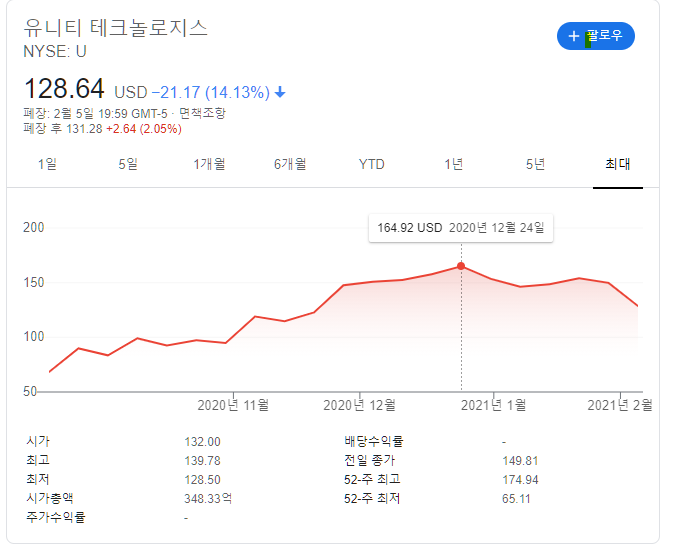Click the 면책조항 disclaimer link
673x552 pixels.
[x=202, y=114]
